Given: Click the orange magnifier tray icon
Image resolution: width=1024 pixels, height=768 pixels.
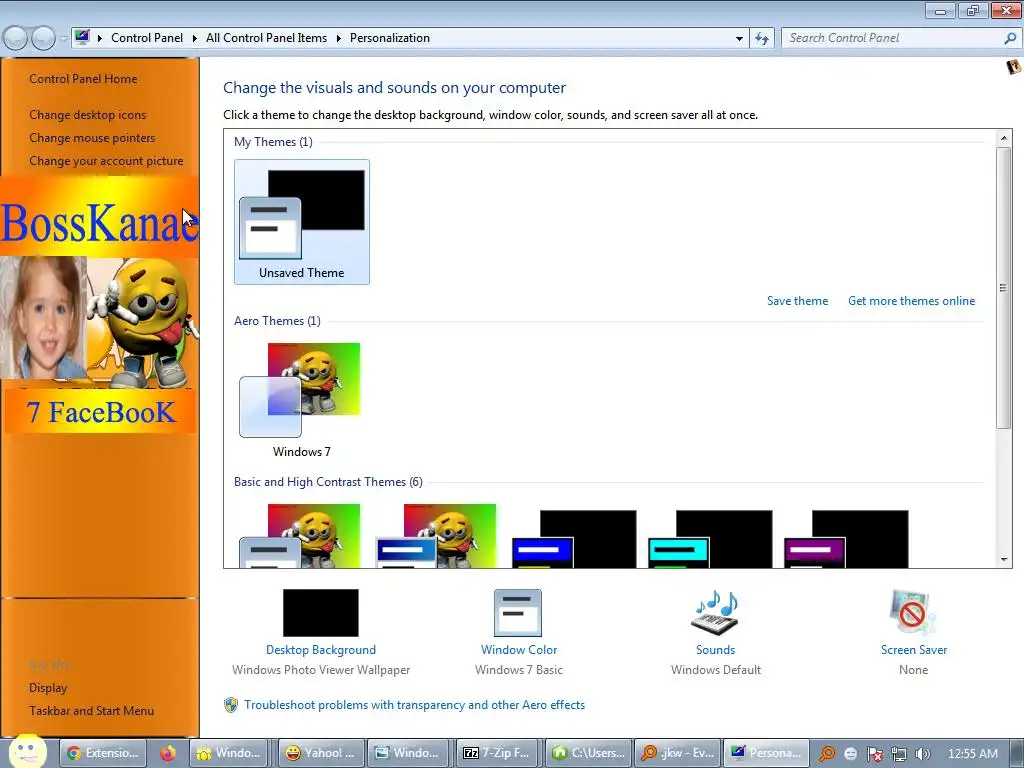Looking at the screenshot, I should (x=827, y=754).
